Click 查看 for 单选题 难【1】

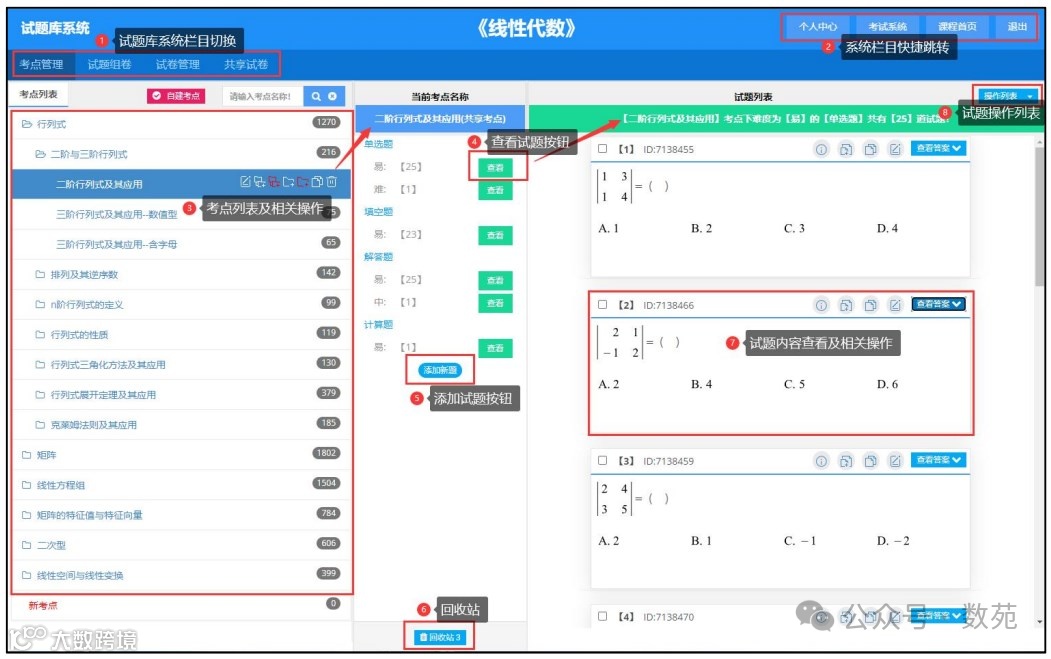tap(495, 190)
